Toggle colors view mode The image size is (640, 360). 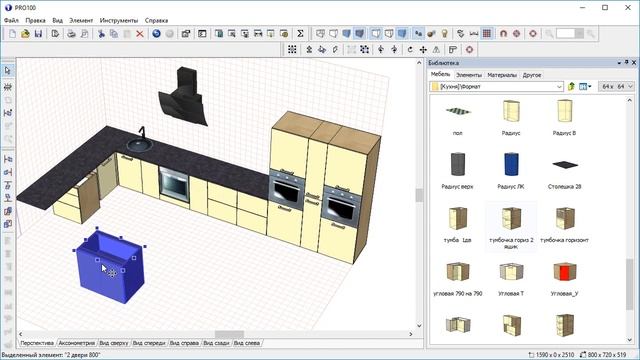click(347, 34)
